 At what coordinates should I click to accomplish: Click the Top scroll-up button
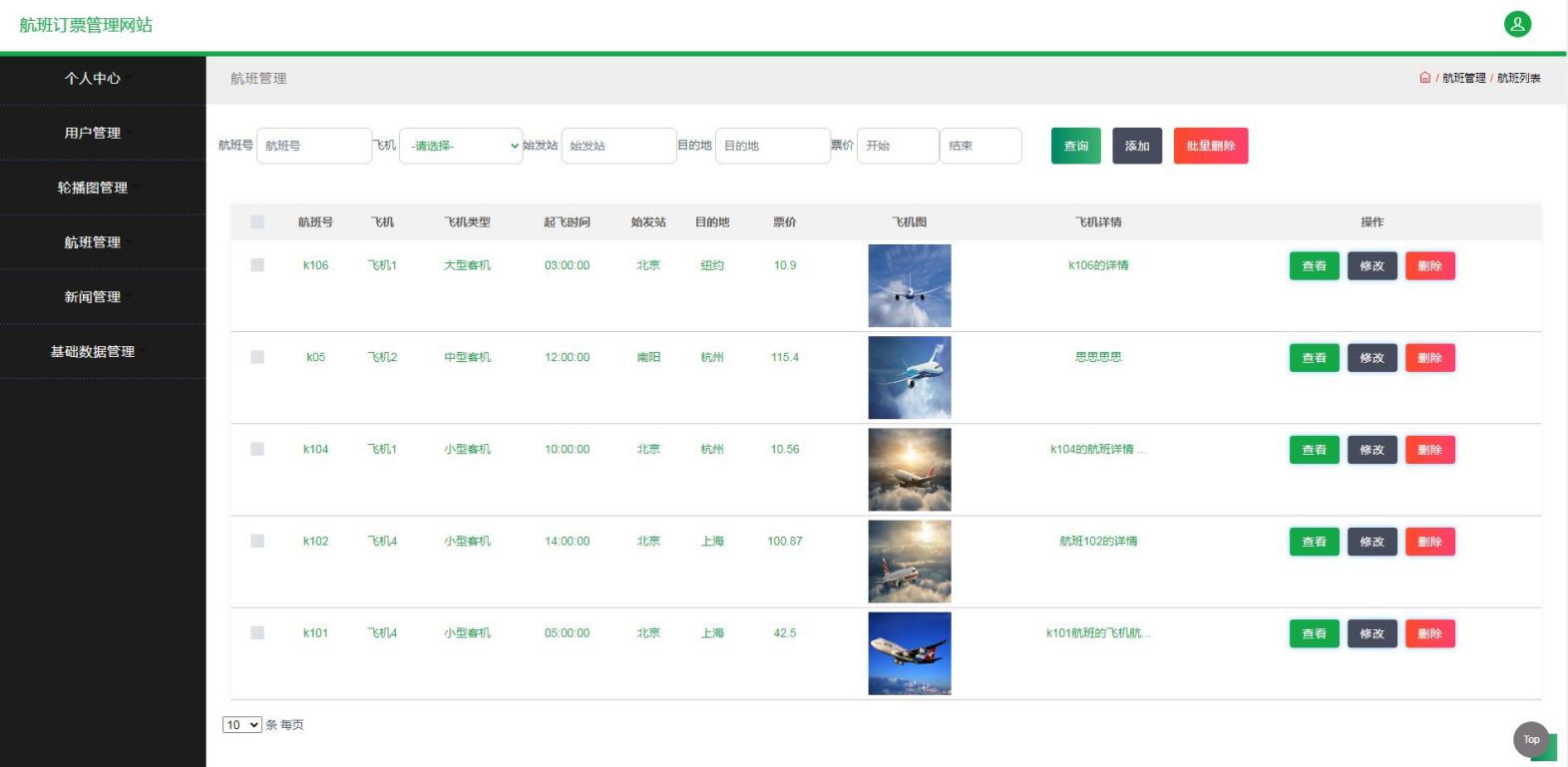coord(1531,739)
